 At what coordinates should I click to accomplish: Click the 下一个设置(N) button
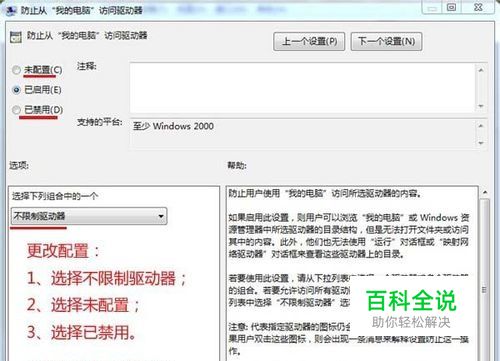click(x=386, y=42)
